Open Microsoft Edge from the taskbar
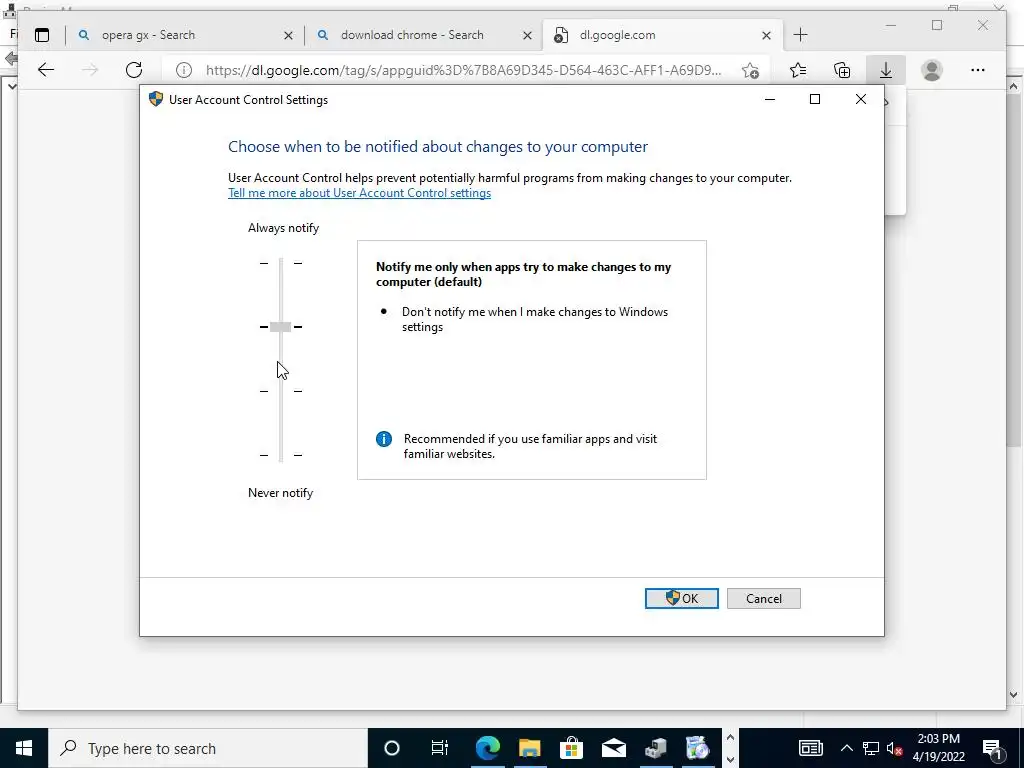The height and width of the screenshot is (768, 1024). pos(487,748)
